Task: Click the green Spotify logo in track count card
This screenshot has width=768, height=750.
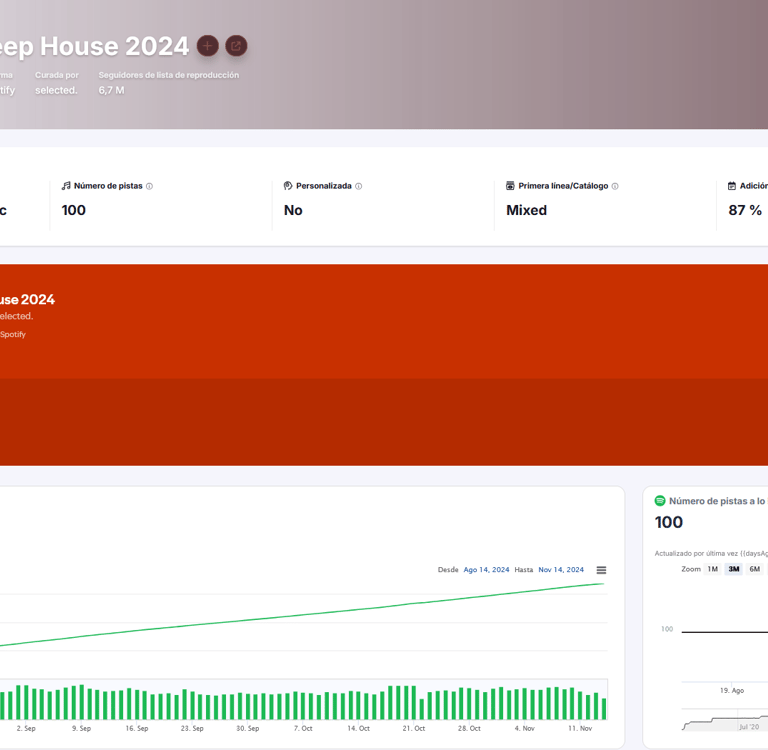Action: pyautogui.click(x=660, y=501)
